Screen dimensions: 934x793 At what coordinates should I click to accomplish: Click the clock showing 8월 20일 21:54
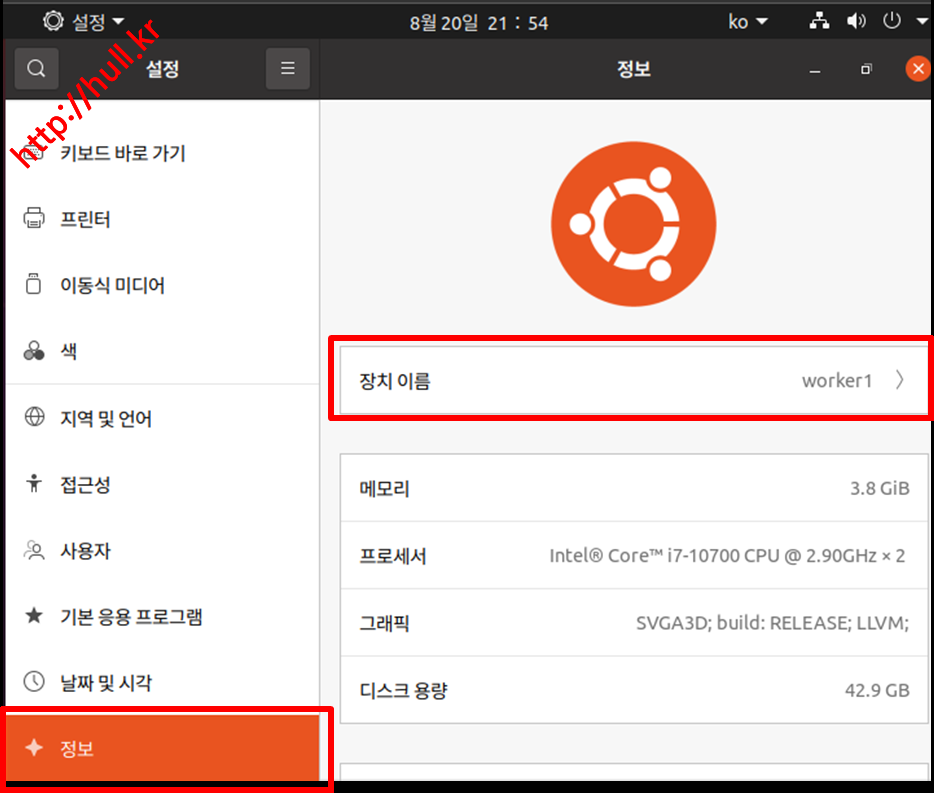[x=479, y=23]
